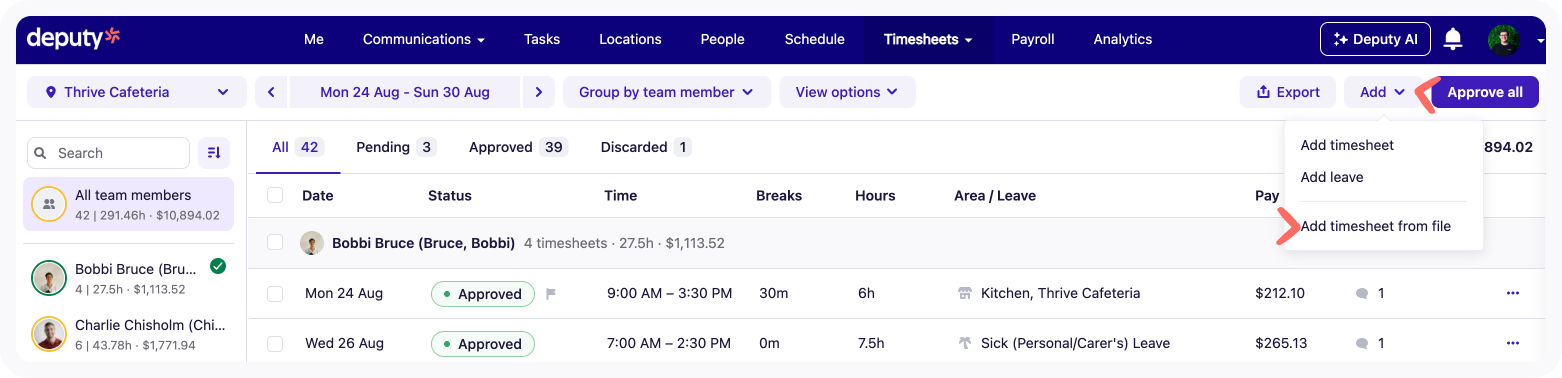Screen dimensions: 1562x378
Task: Click the Deputy AI button
Action: click(1376, 40)
